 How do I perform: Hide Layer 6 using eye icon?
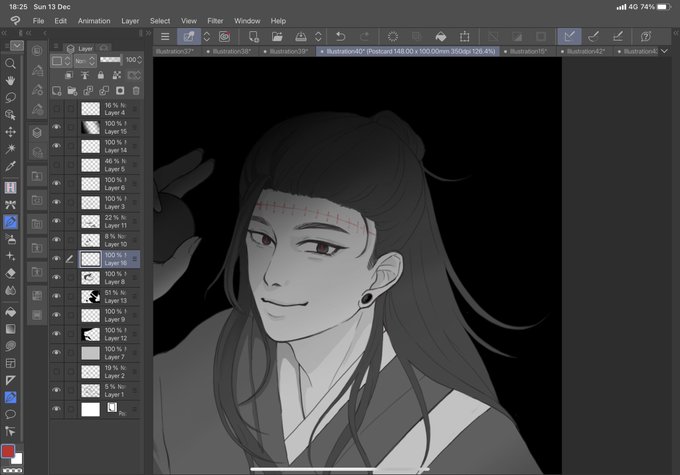click(56, 183)
